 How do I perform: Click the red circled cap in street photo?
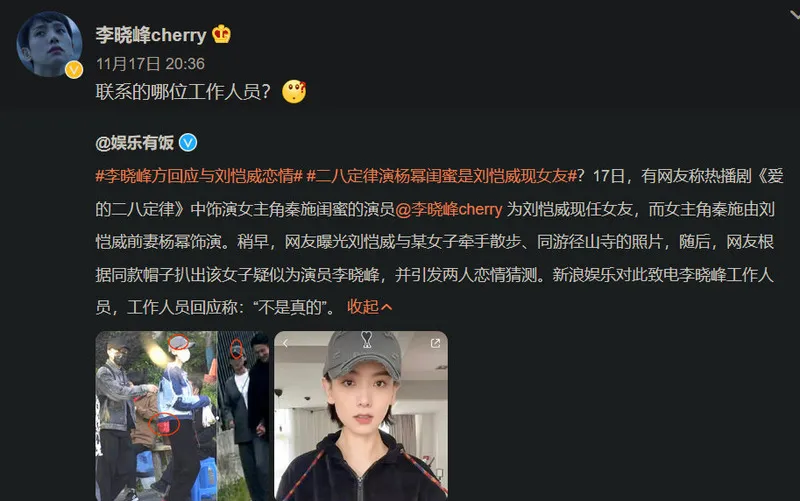coord(179,342)
